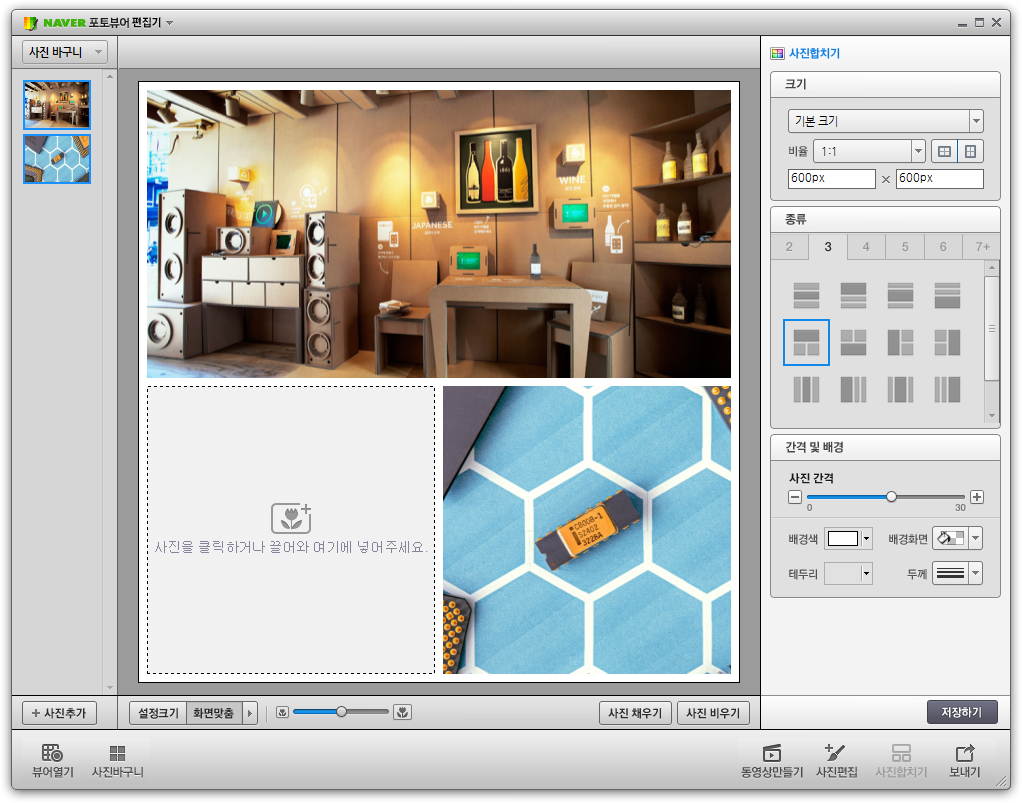Click the + 사진추가 button
Screen dimensions: 1022x803
tap(59, 713)
